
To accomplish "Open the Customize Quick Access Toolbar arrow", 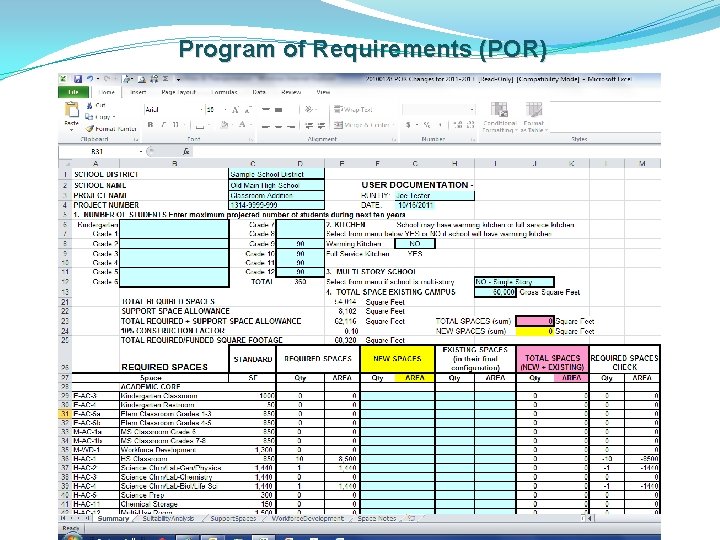I will pos(178,79).
